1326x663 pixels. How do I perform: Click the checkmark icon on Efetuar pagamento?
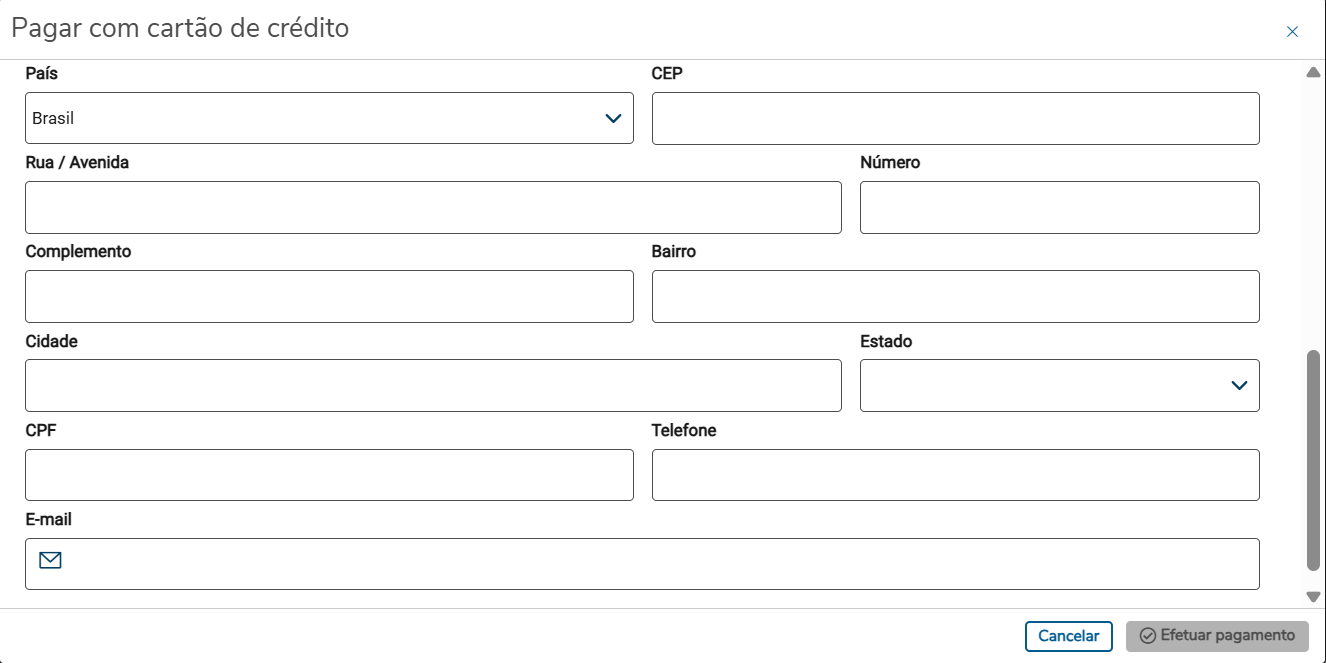point(1148,636)
